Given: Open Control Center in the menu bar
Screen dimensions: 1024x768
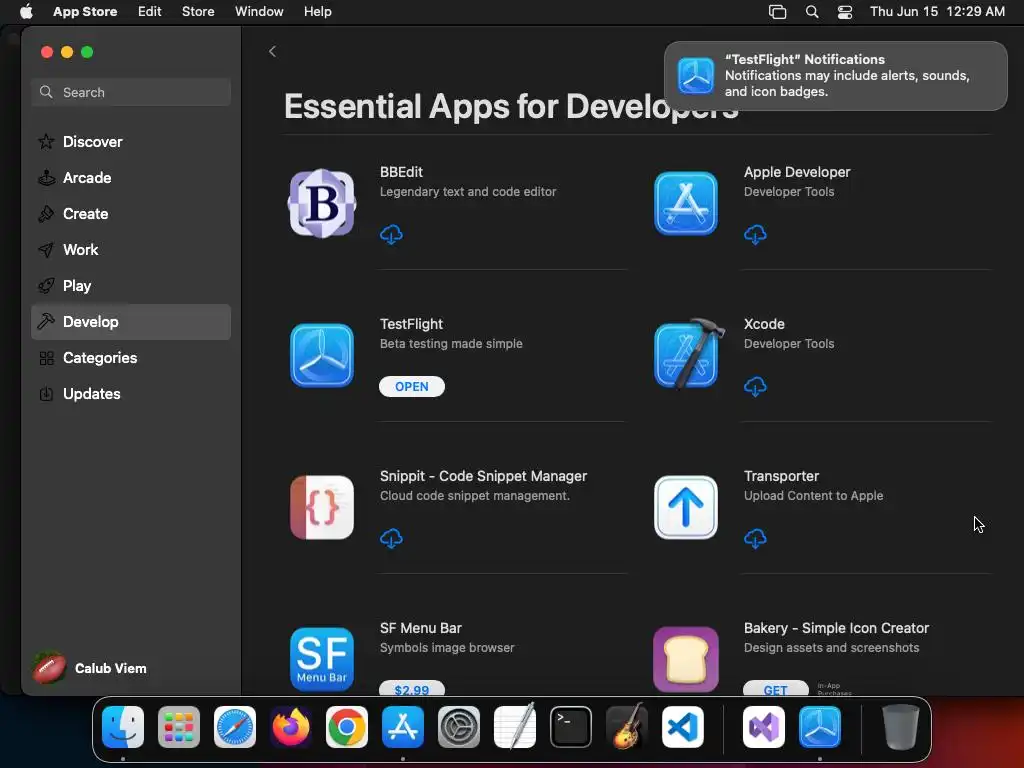Looking at the screenshot, I should click(845, 12).
